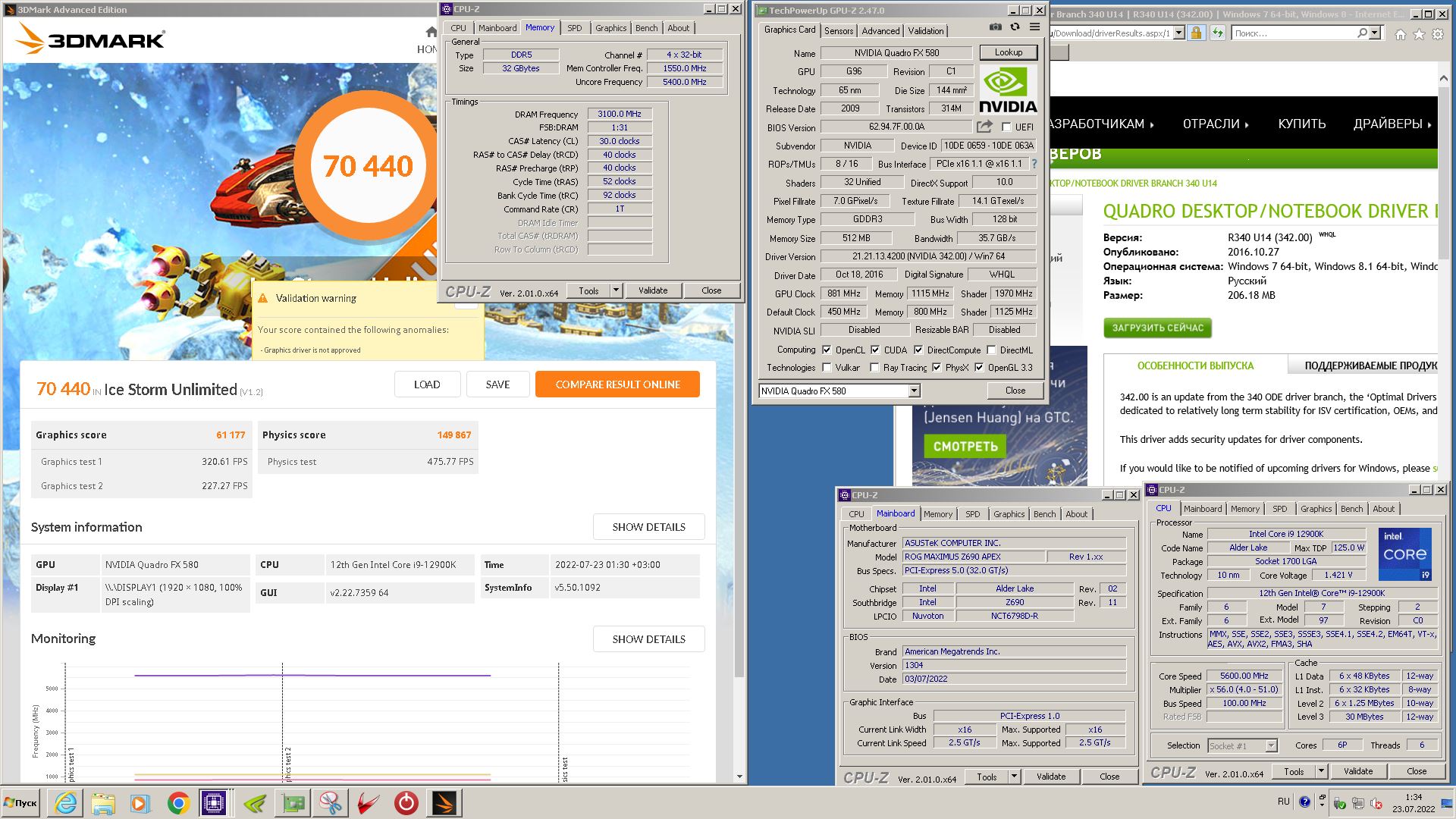The width and height of the screenshot is (1456, 819).
Task: Open NVIDIA taskbar icon
Action: point(256,802)
